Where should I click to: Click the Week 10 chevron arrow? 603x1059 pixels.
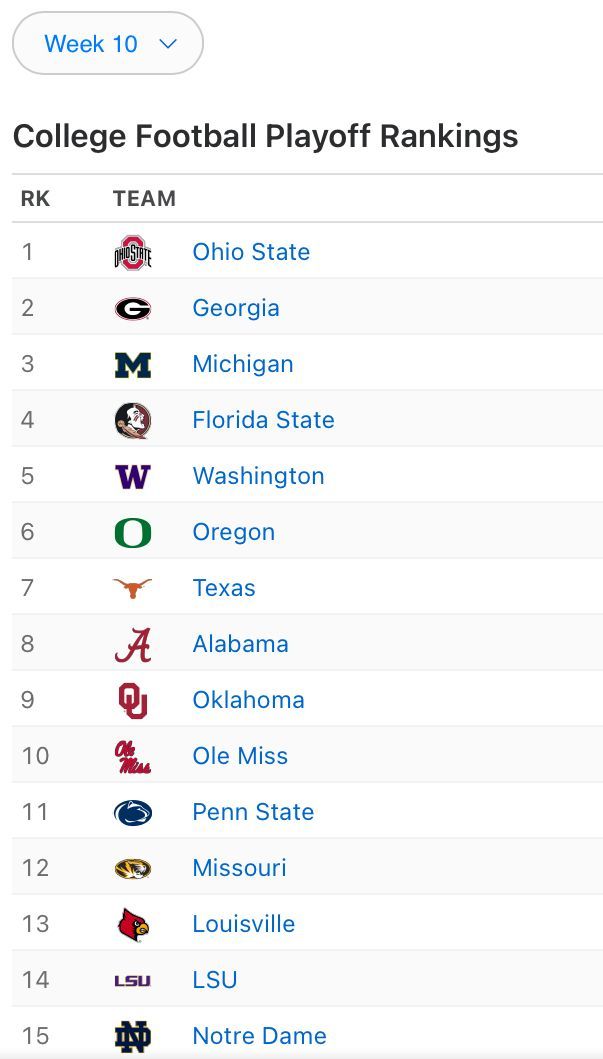(167, 44)
